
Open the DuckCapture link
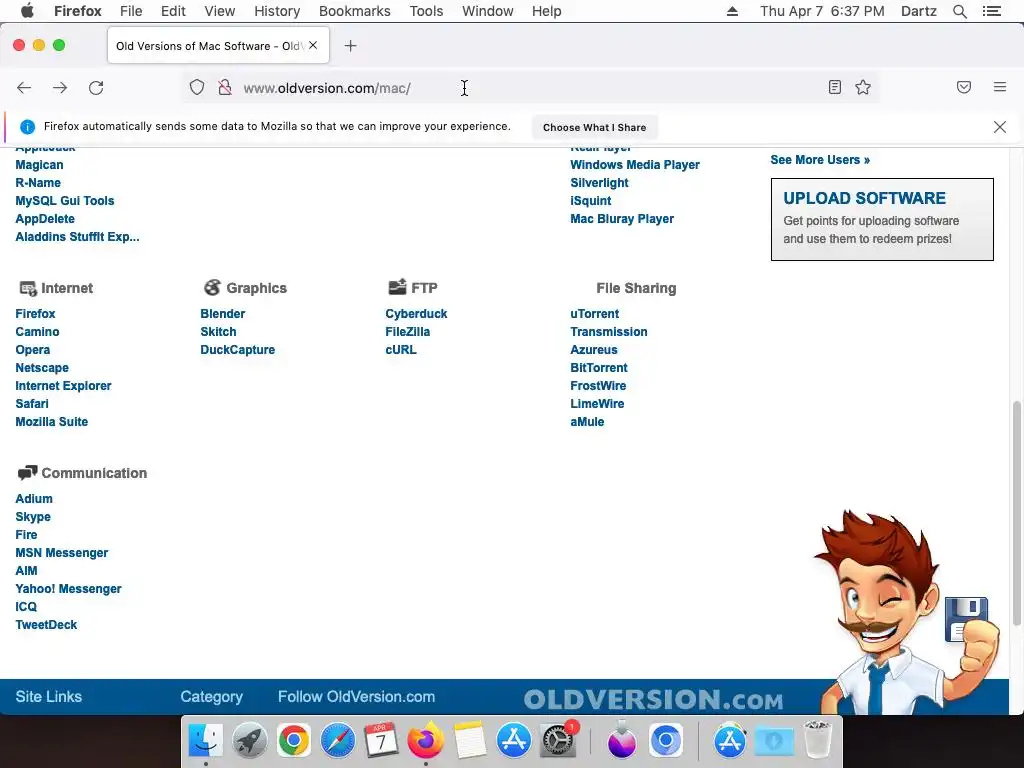click(238, 350)
